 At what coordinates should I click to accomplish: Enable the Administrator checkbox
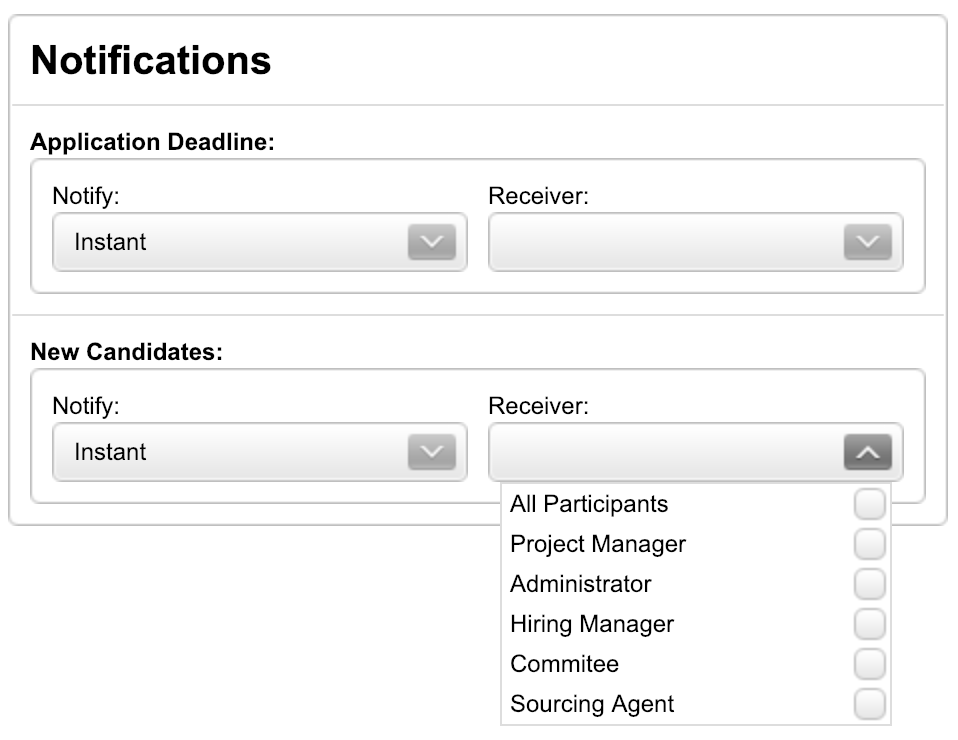point(870,584)
